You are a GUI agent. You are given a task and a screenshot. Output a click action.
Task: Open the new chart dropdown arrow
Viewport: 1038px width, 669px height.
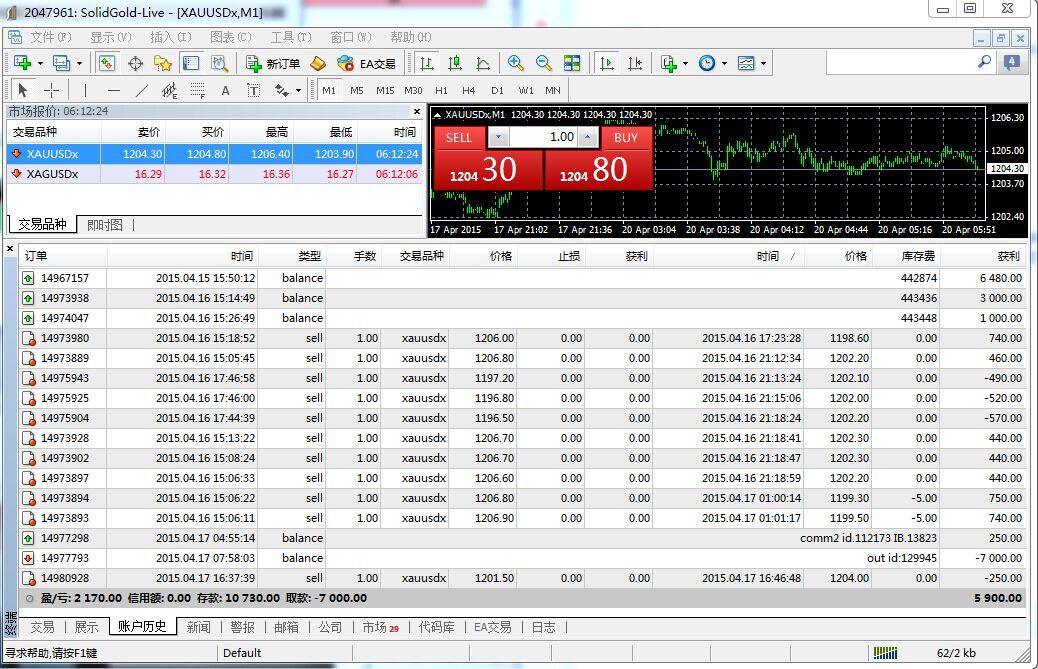[x=40, y=64]
